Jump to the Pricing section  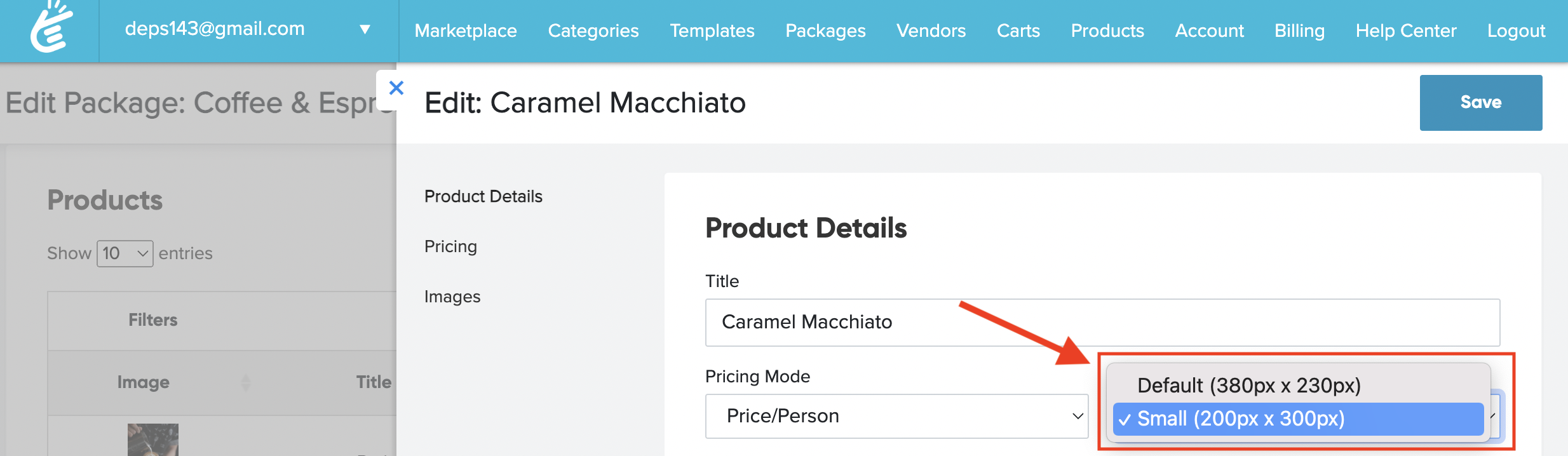tap(450, 246)
